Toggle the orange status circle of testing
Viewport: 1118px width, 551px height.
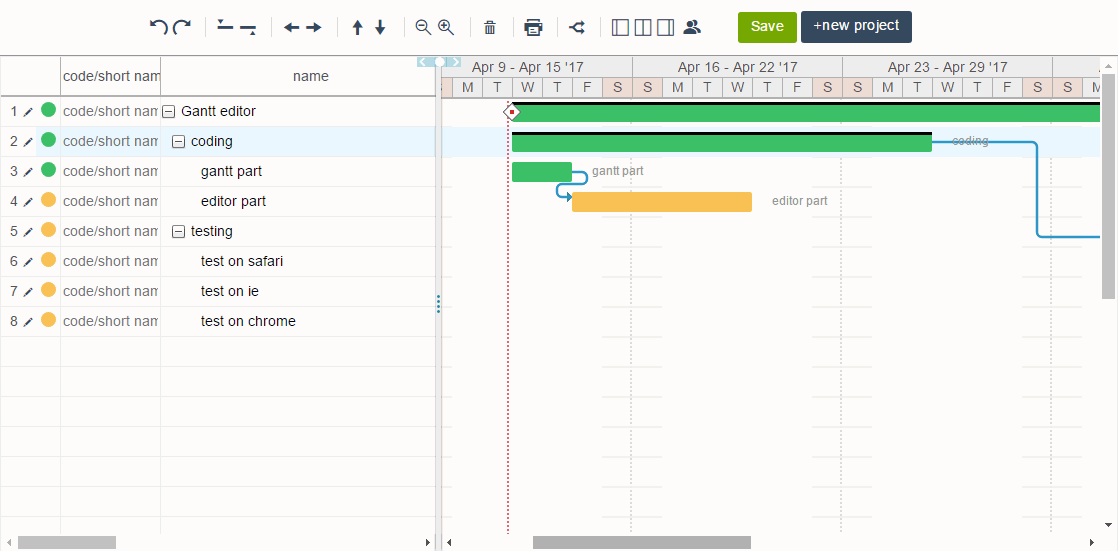pos(48,230)
